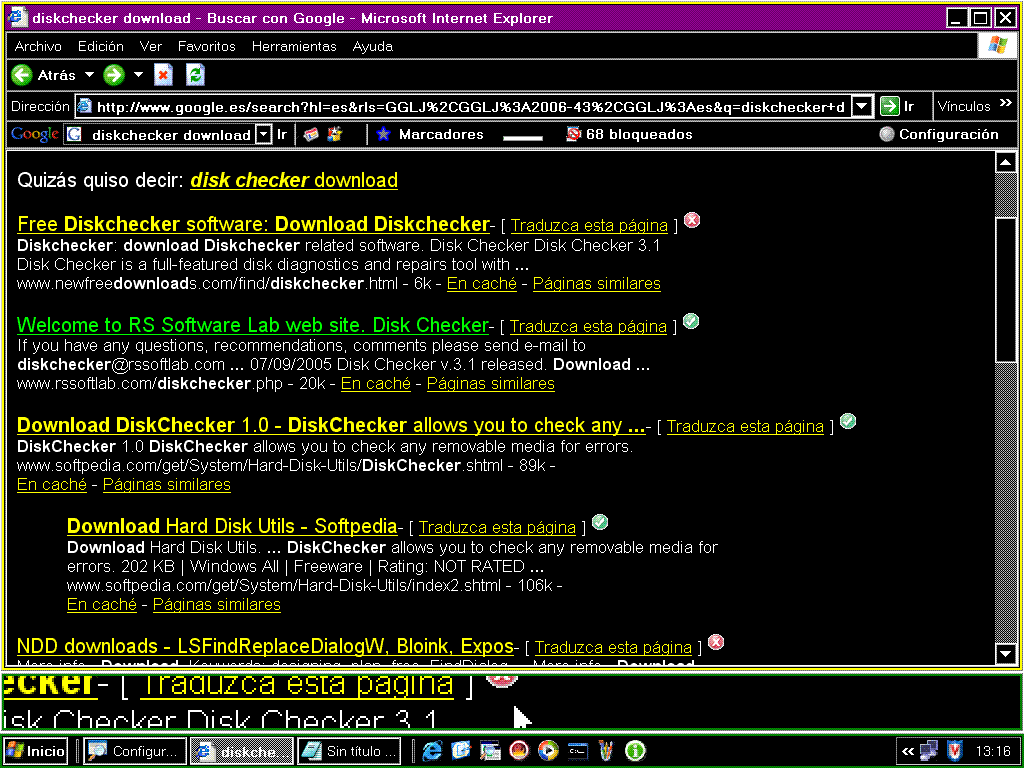
Task: Click the Google logo on the toolbar
Action: click(x=35, y=134)
